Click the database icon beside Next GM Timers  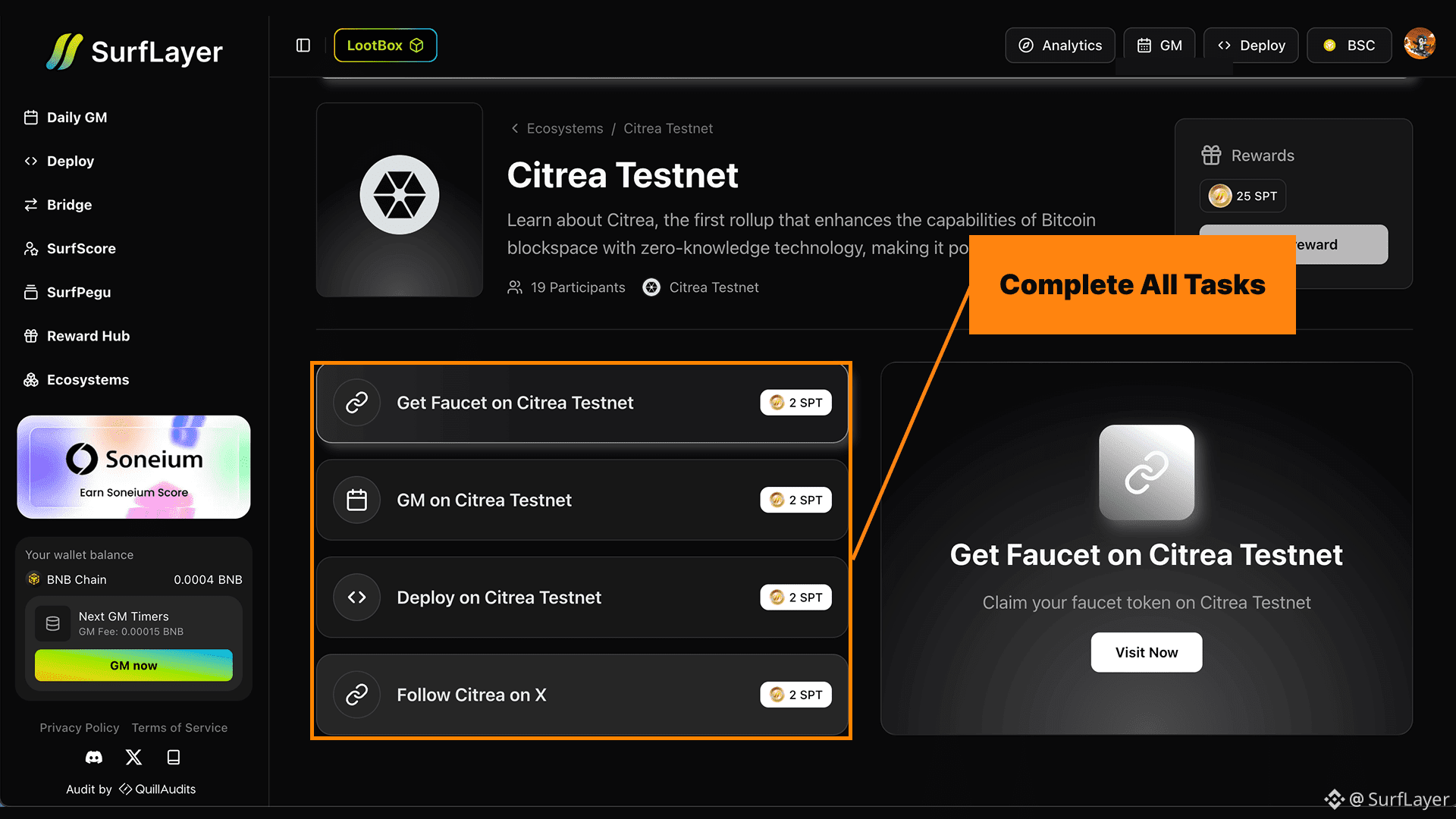point(53,623)
